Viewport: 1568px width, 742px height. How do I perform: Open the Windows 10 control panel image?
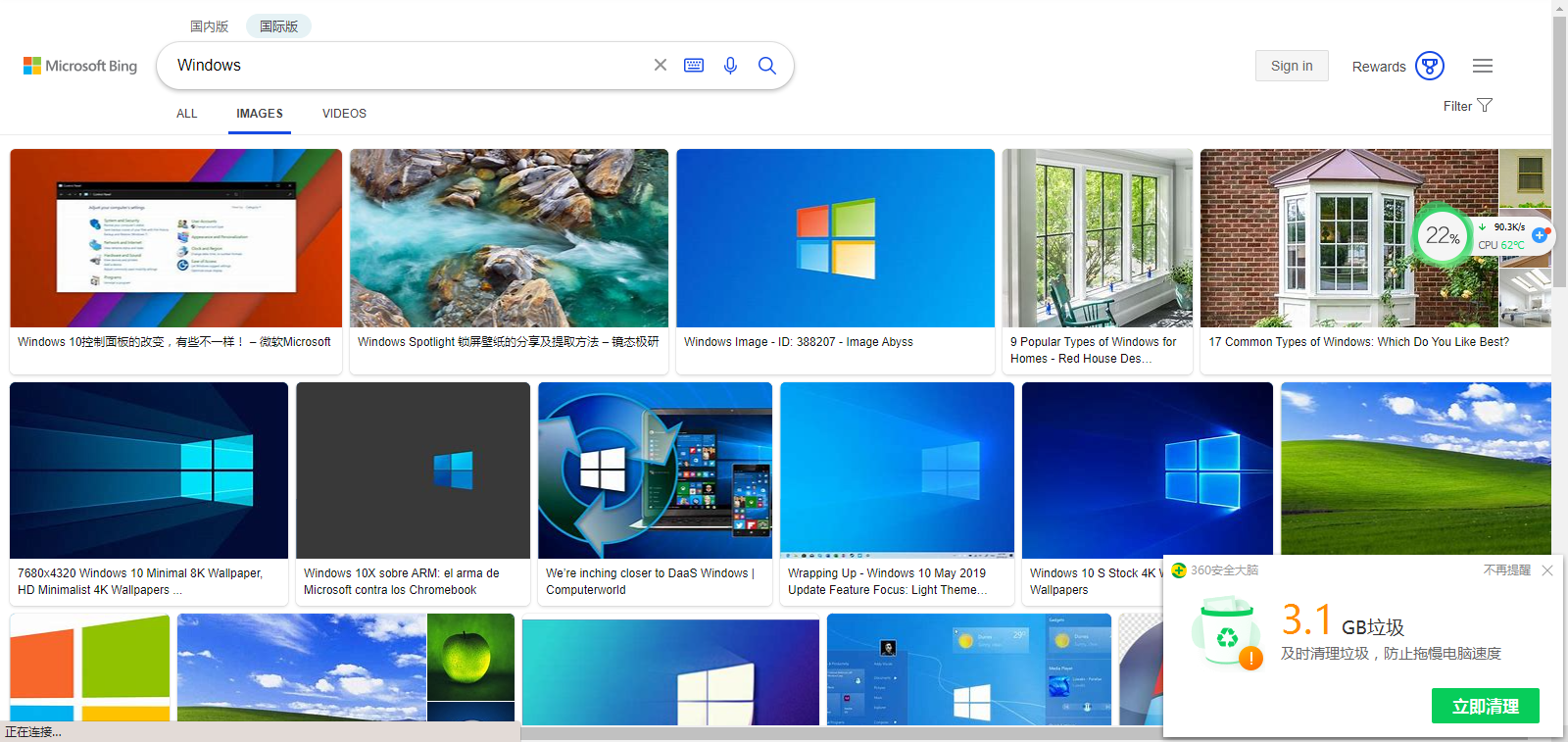176,238
